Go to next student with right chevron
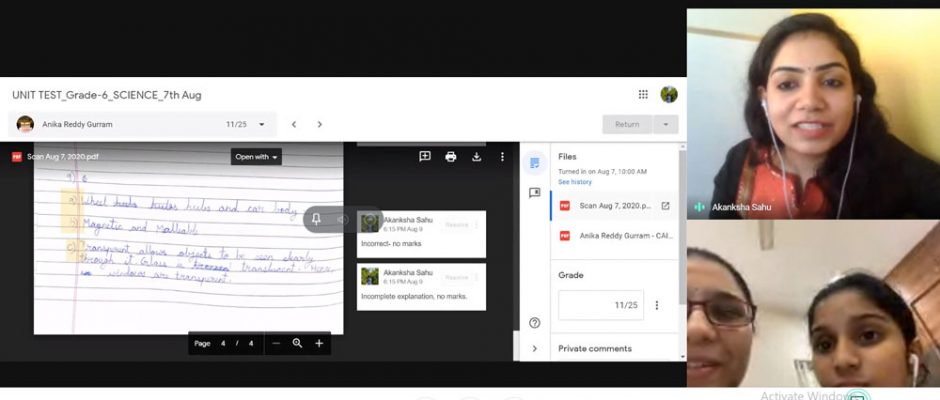The height and width of the screenshot is (400, 940). [320, 124]
